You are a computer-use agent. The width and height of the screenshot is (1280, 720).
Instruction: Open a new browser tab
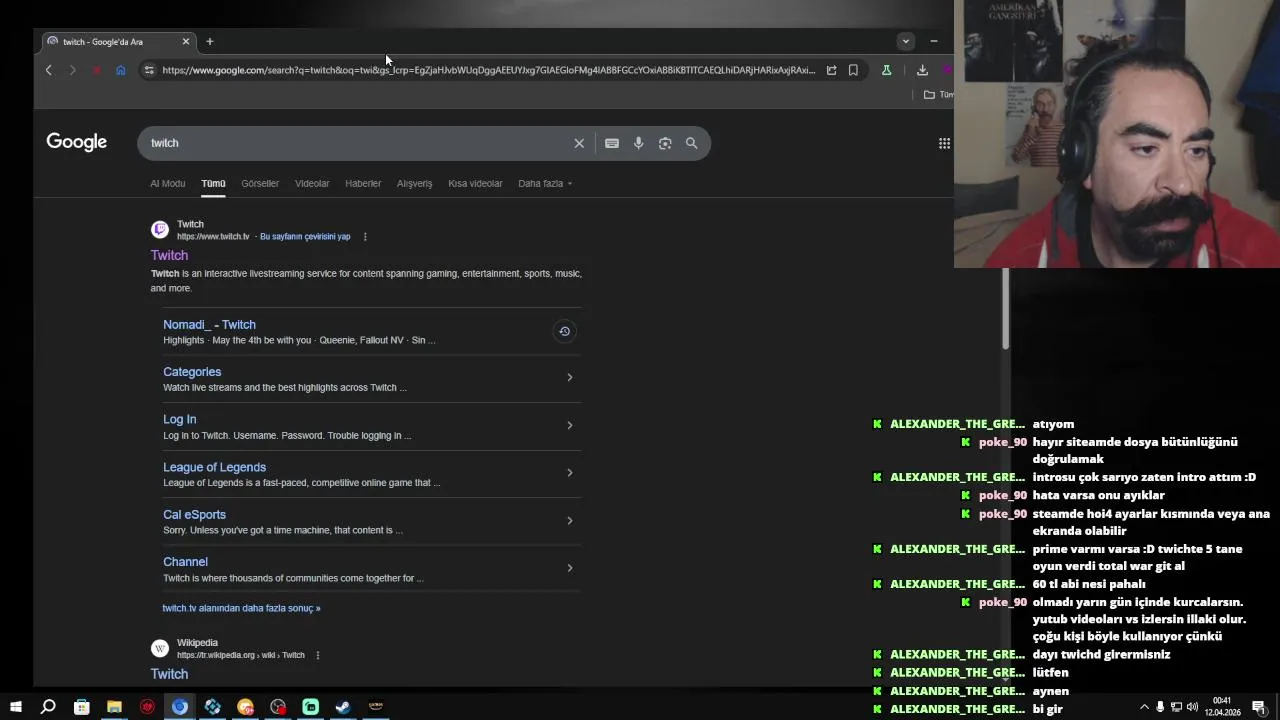(x=209, y=41)
